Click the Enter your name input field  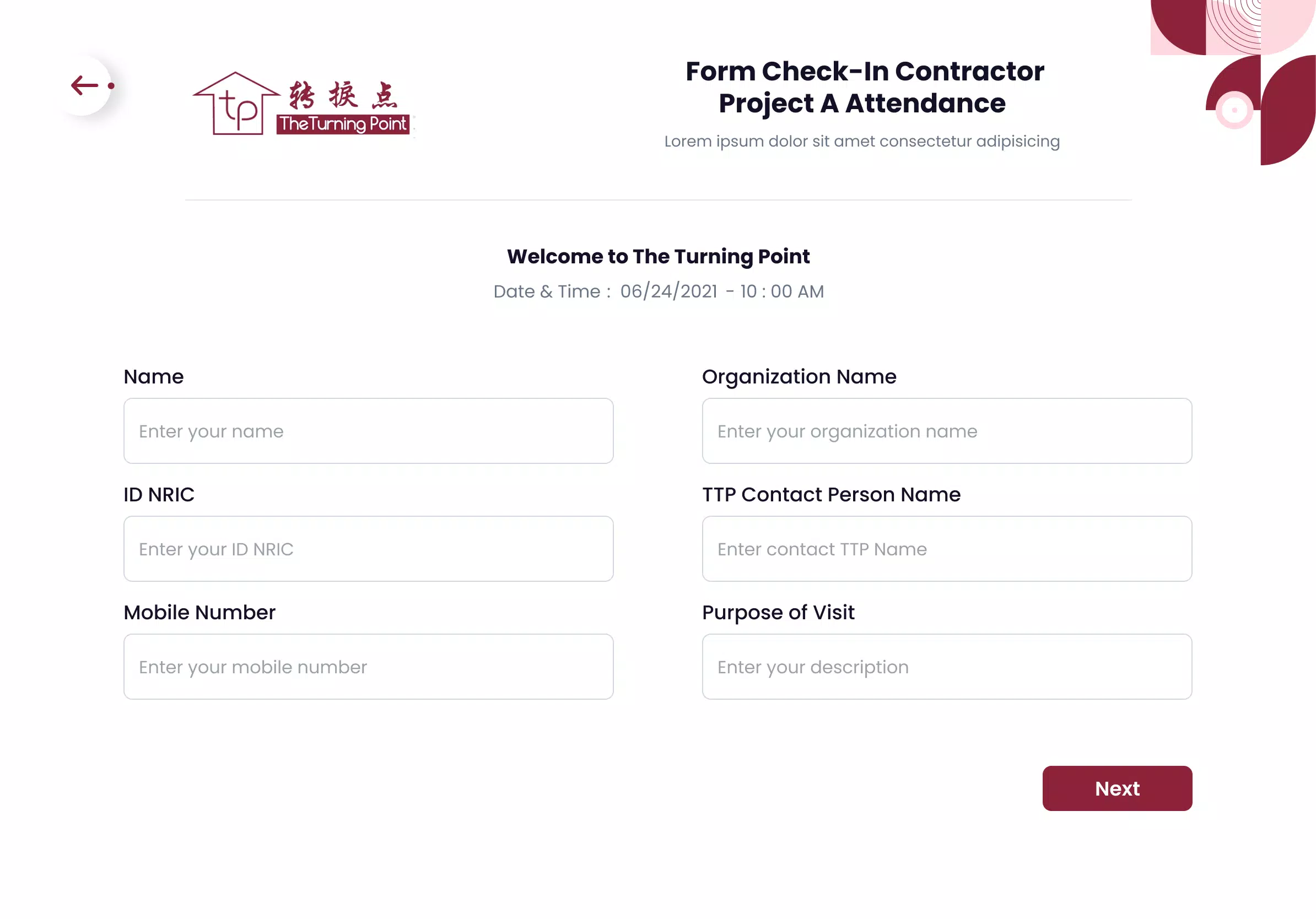point(368,431)
